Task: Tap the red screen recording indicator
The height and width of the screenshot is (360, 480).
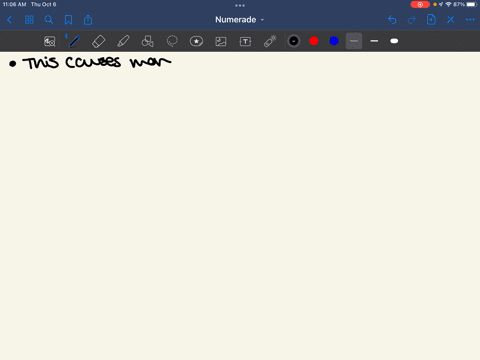Action: (420, 4)
